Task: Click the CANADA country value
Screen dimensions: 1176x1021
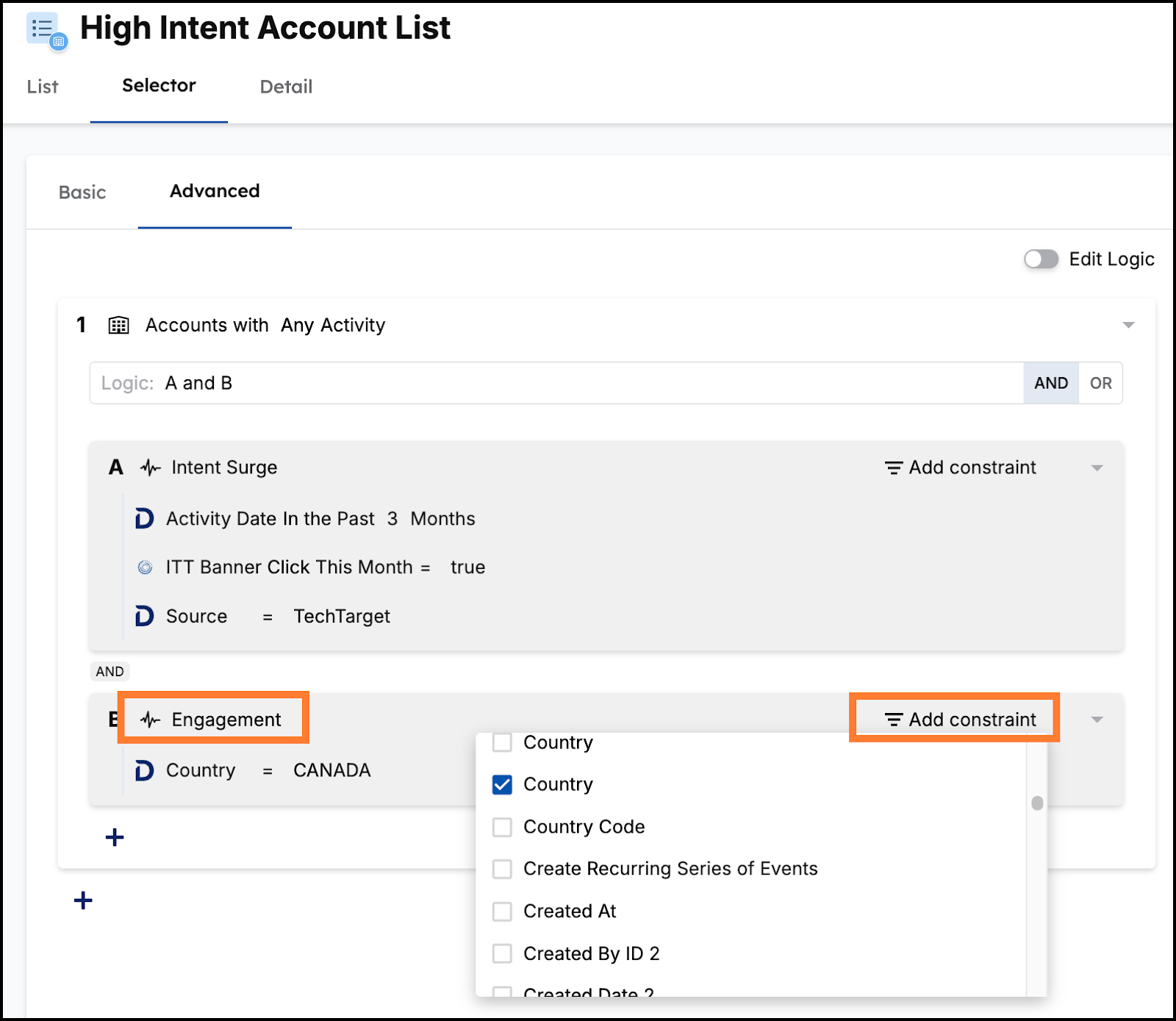Action: pos(332,770)
